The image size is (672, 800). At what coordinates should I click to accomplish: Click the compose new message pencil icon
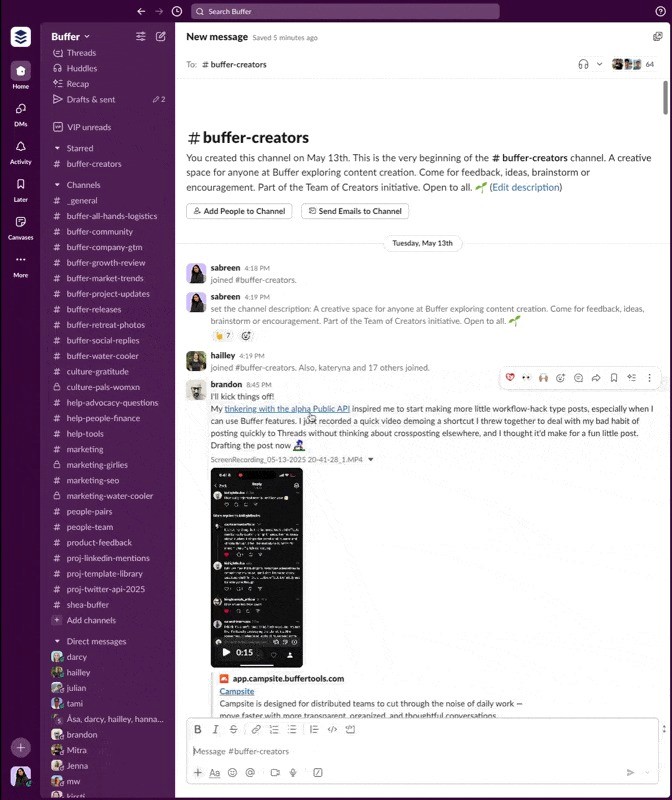(161, 36)
